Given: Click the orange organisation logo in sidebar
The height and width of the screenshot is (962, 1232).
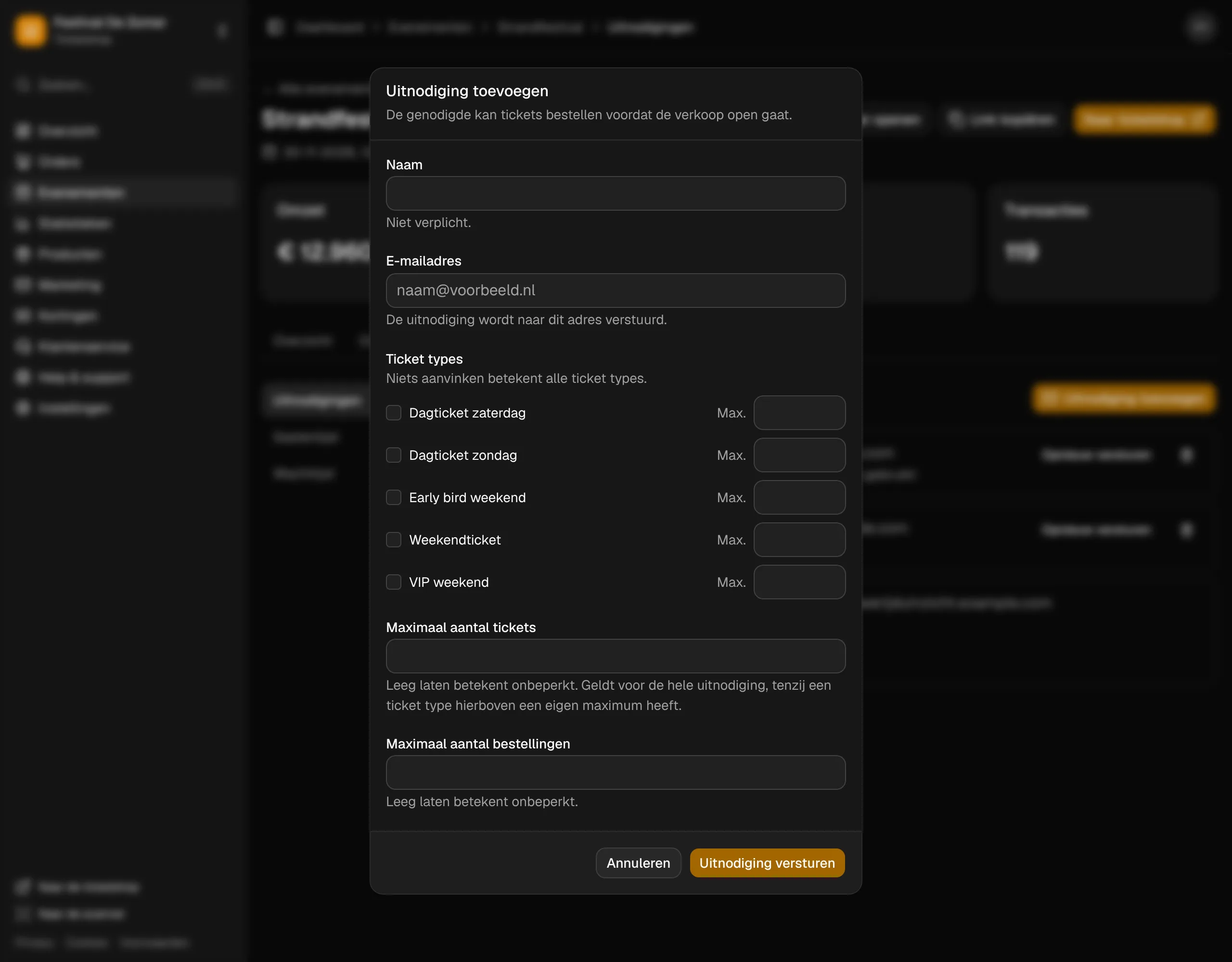Looking at the screenshot, I should (x=30, y=30).
